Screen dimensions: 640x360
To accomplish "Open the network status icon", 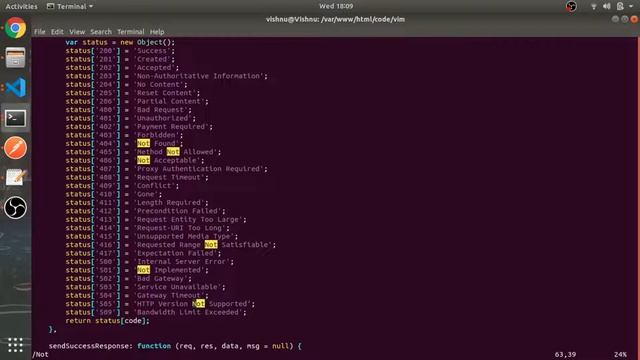I will 593,6.
